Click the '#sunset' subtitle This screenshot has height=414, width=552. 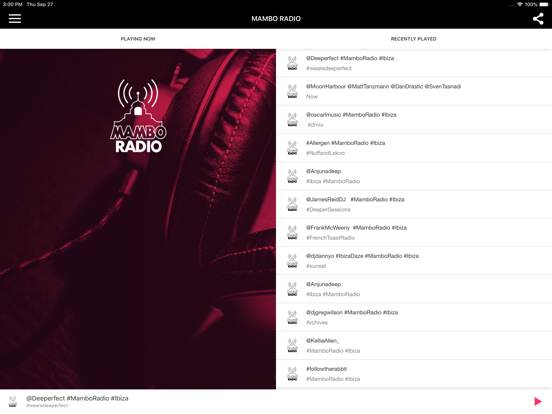(316, 266)
